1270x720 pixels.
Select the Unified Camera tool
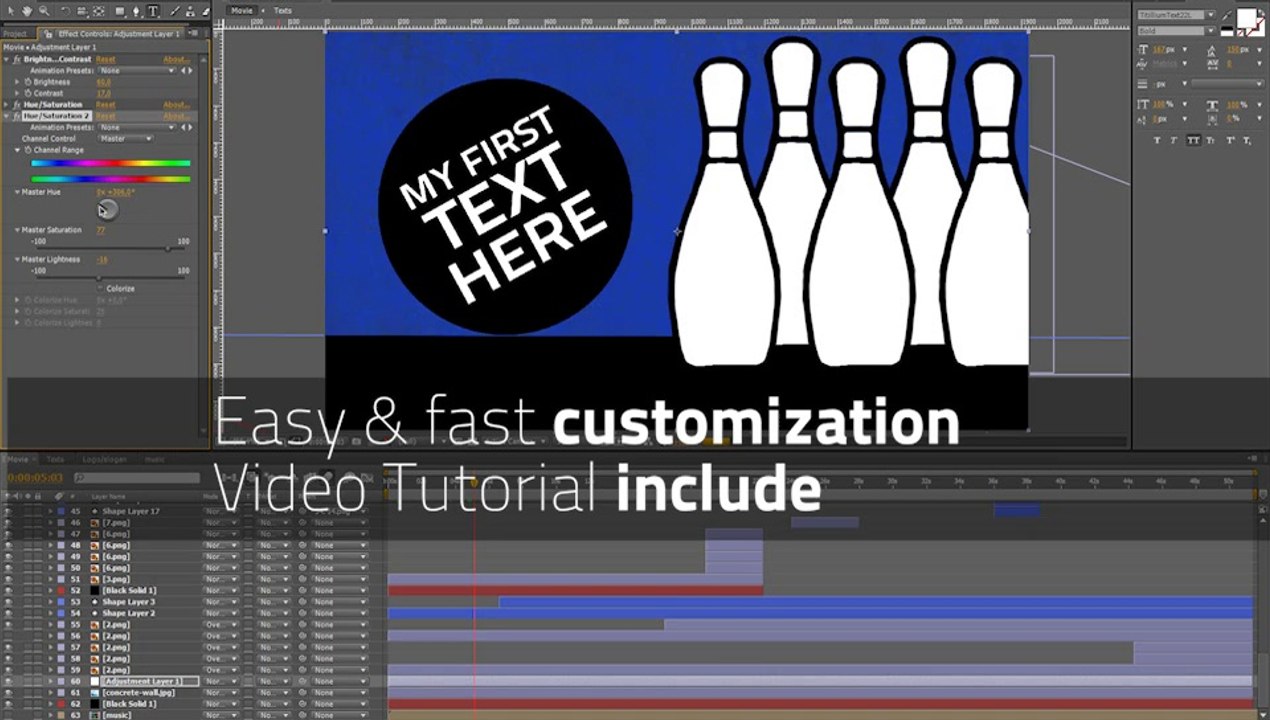tap(82, 11)
